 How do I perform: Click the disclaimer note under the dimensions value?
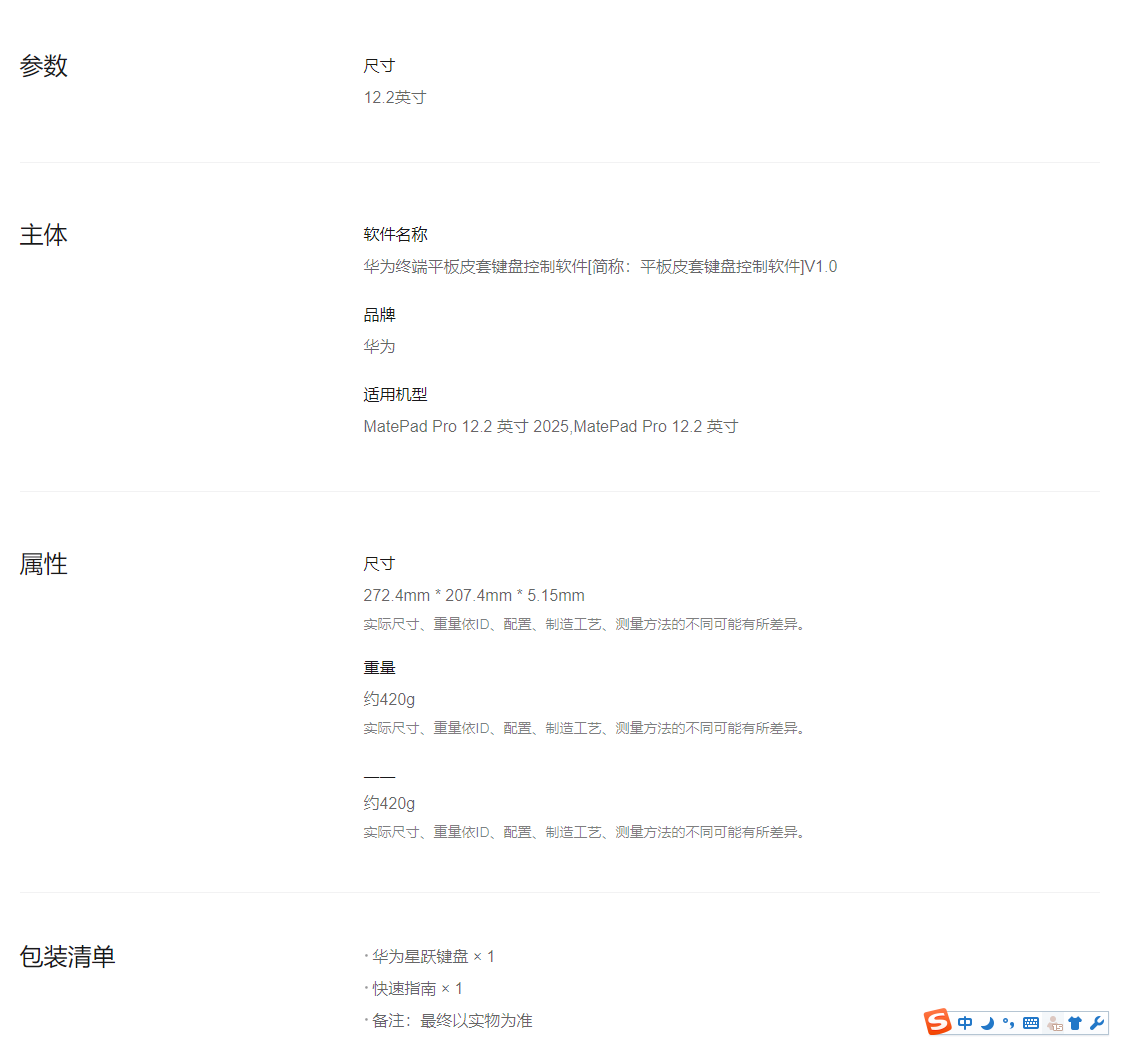(x=584, y=624)
